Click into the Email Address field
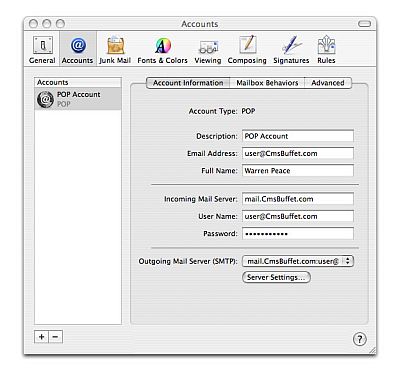400x376 pixels. [x=298, y=153]
